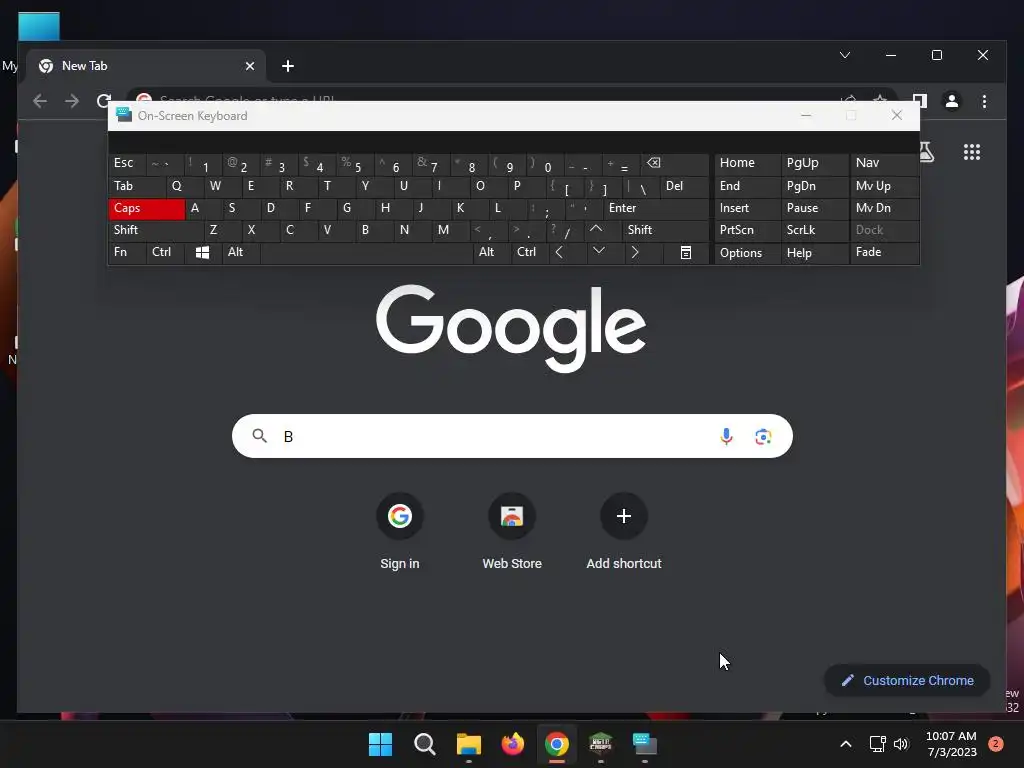Screen dimensions: 1024x768
Task: Click the Chrome taskbar icon
Action: [556, 744]
